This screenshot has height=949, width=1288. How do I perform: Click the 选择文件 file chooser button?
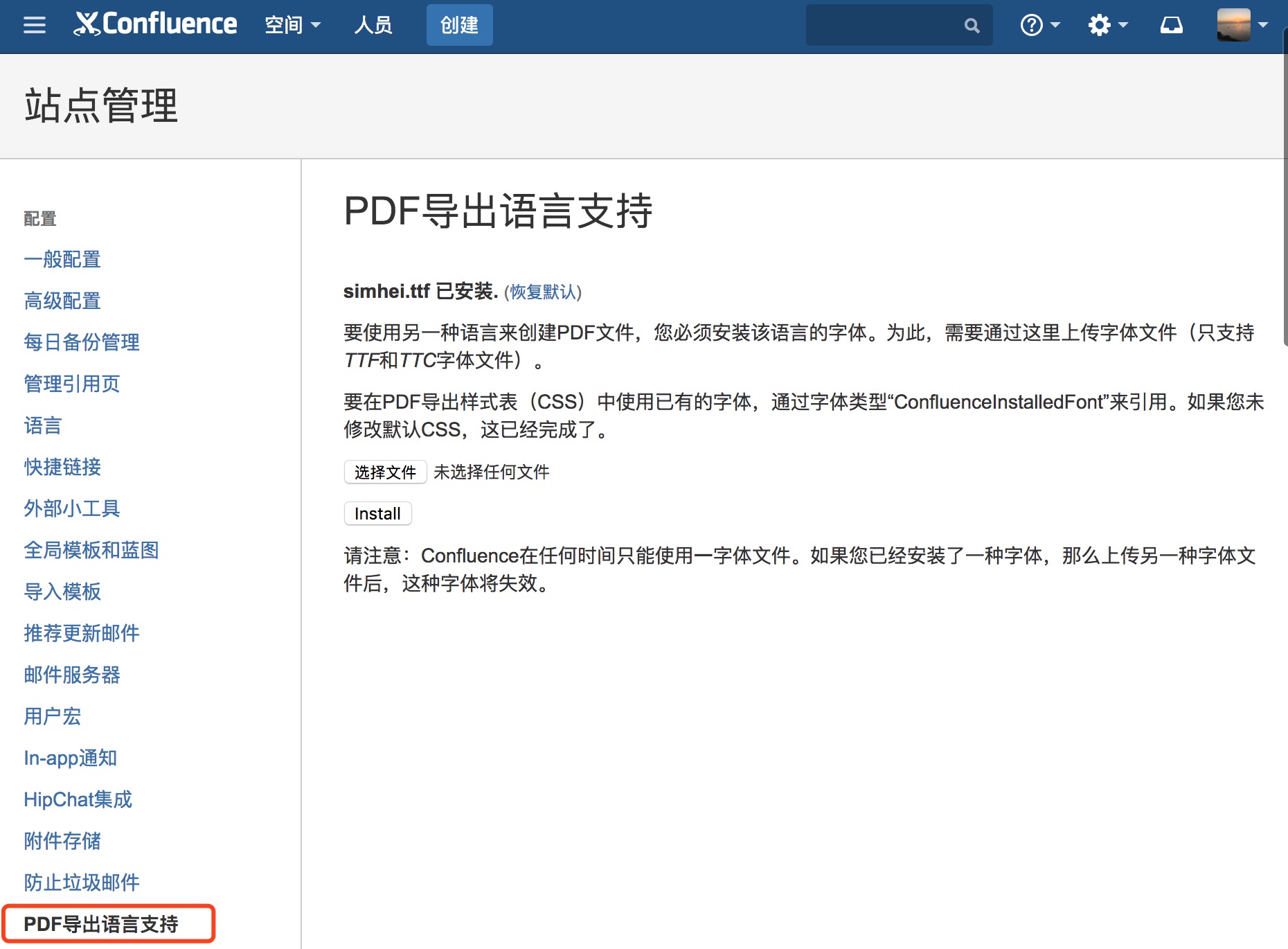click(x=385, y=472)
